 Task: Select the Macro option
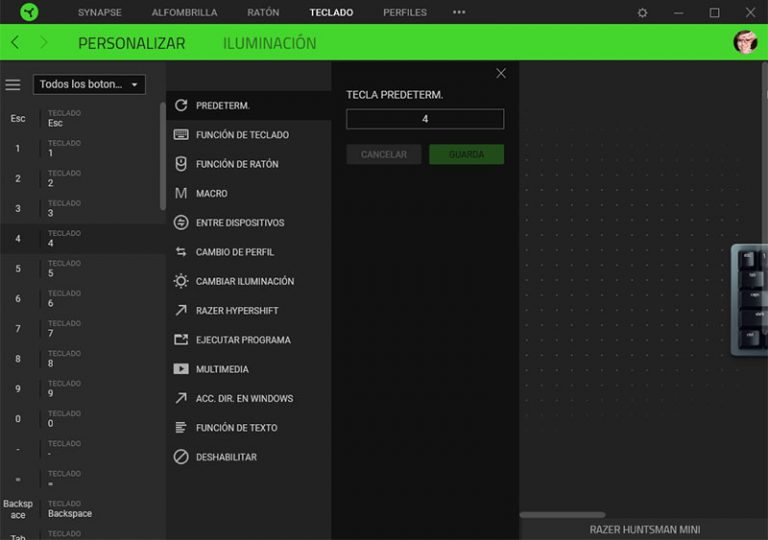249,194
